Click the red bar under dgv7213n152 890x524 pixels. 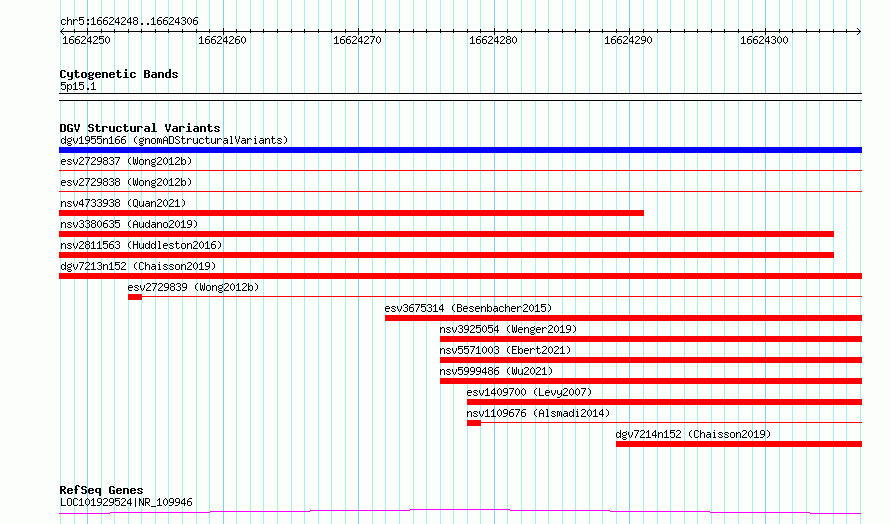click(x=460, y=276)
